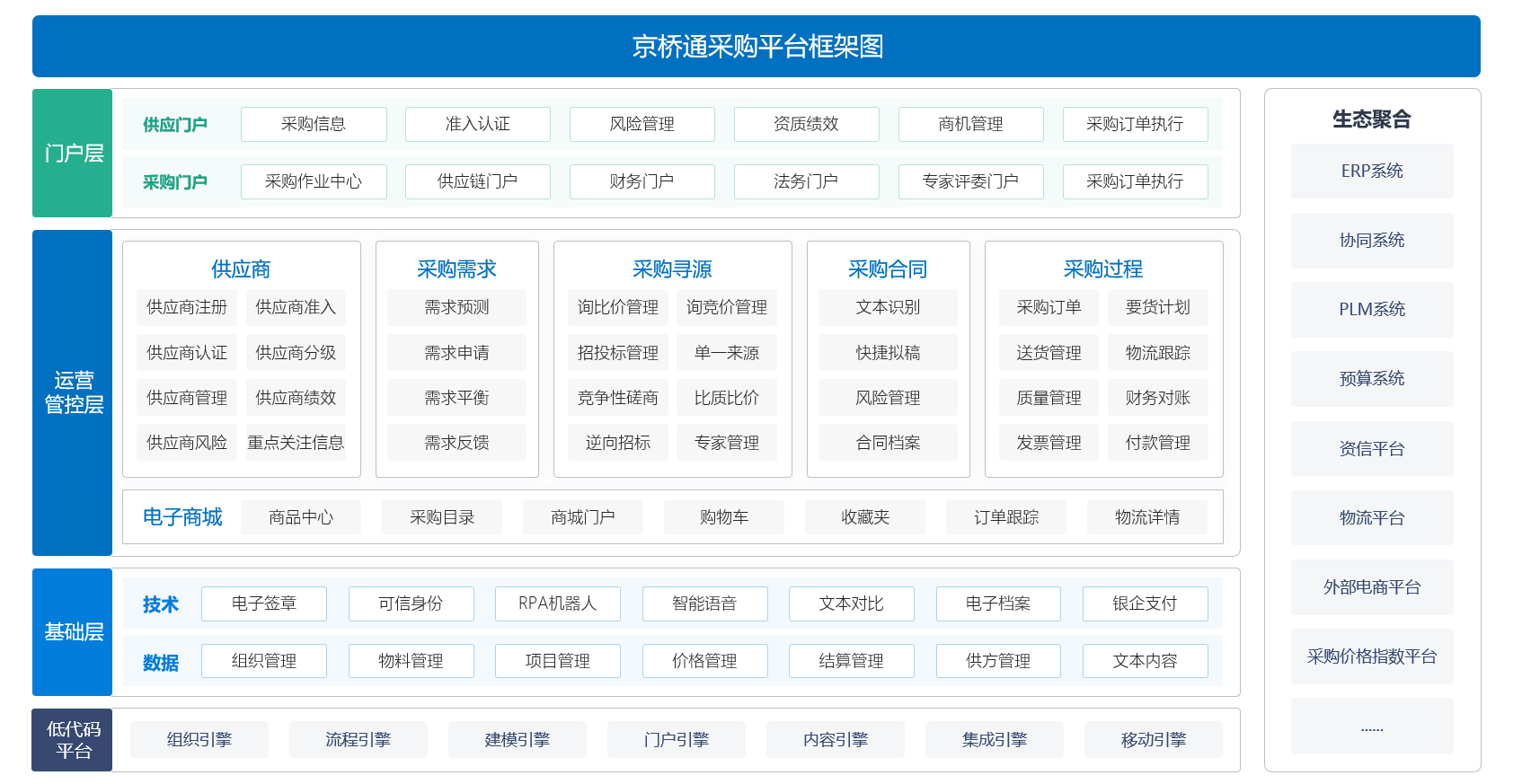The width and height of the screenshot is (1522, 784).
Task: Select the 要货计划 cell
Action: coord(1158,307)
